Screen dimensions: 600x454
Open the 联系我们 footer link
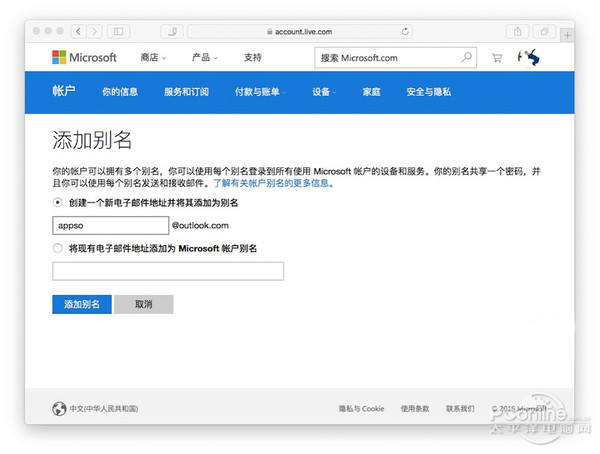coord(460,409)
